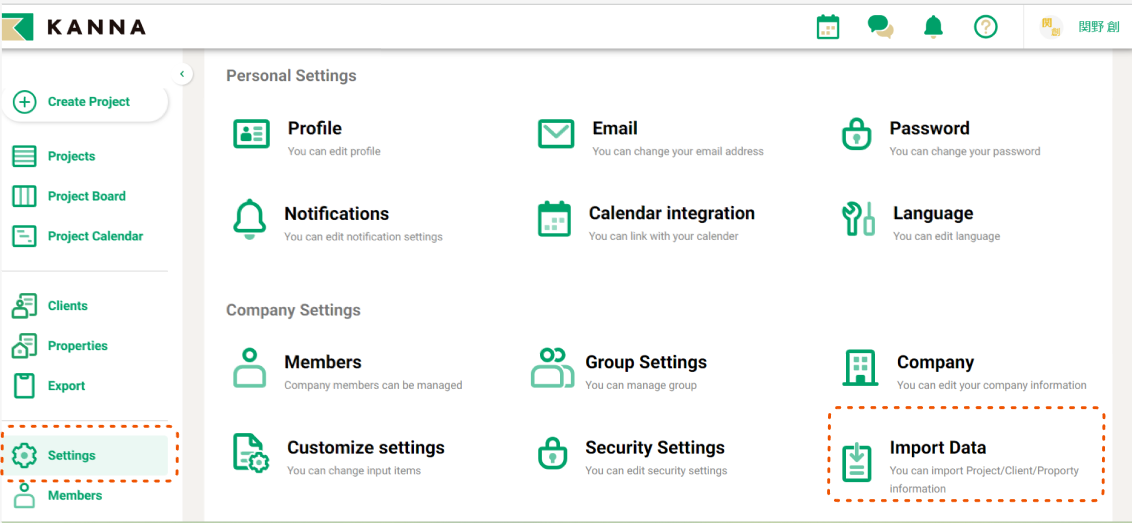1132x523 pixels.
Task: Open Project Board in sidebar
Action: 86,196
